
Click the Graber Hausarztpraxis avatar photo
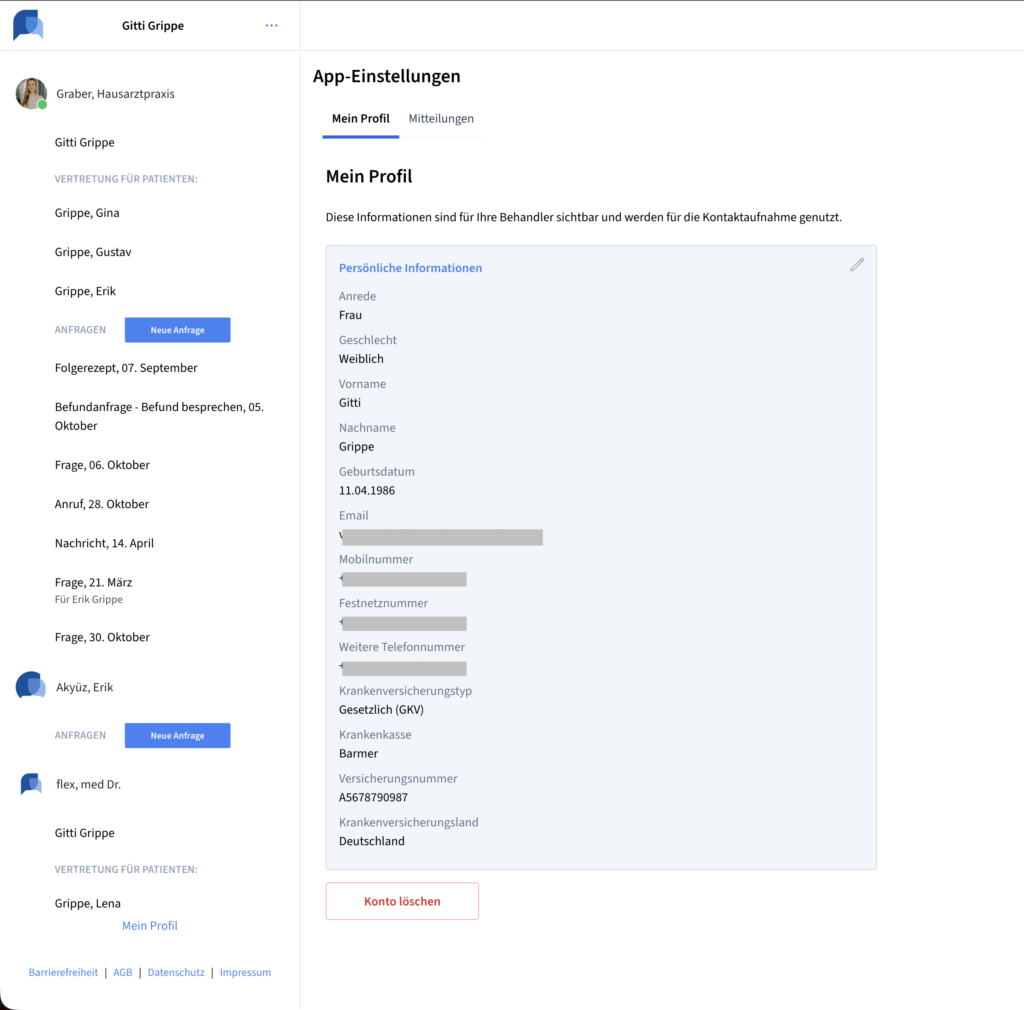pyautogui.click(x=31, y=93)
